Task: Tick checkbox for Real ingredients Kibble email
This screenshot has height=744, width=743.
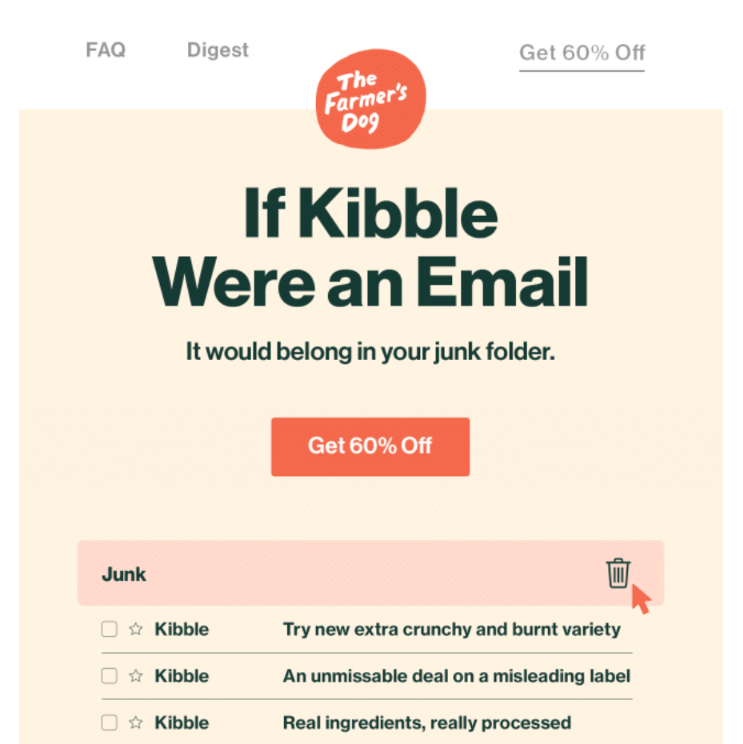Action: 109,723
